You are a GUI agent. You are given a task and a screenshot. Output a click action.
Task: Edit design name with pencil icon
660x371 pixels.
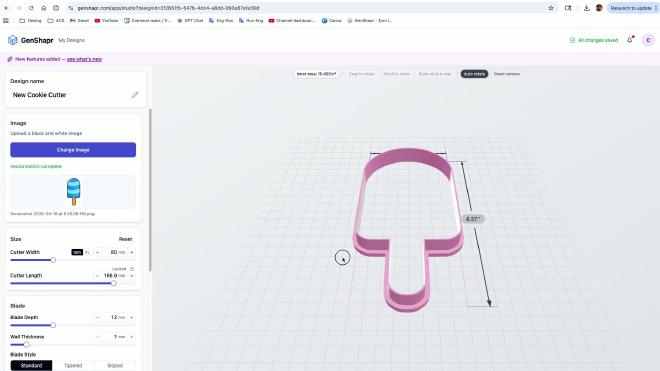pyautogui.click(x=135, y=95)
